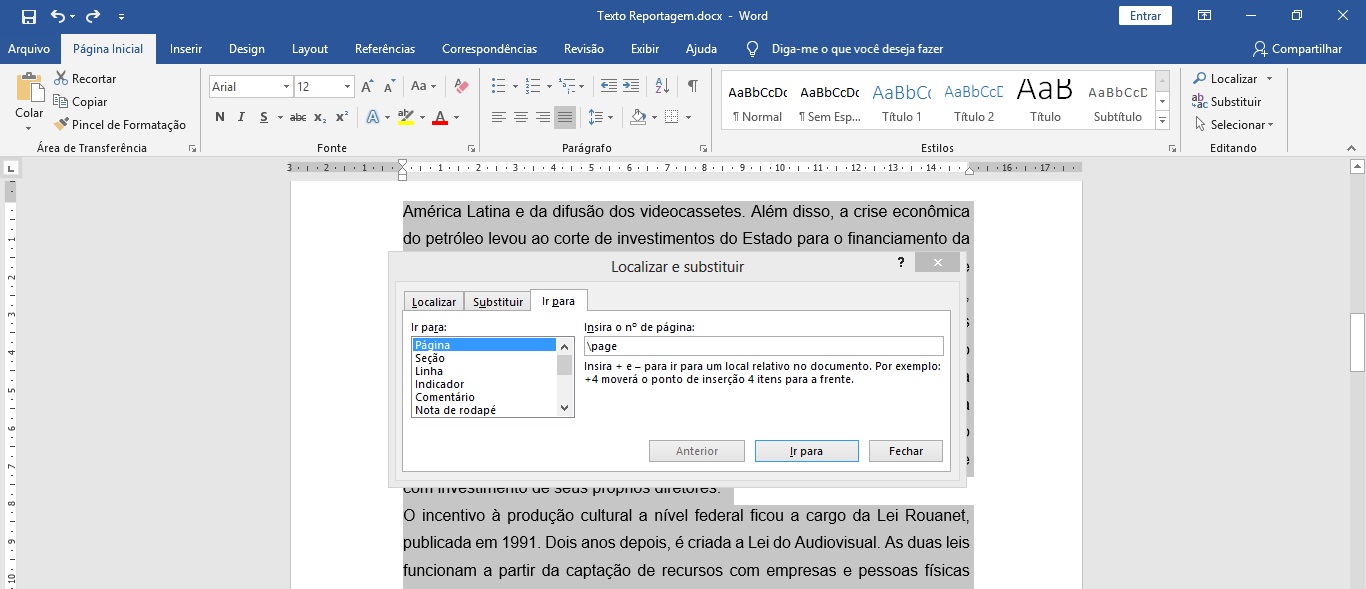Viewport: 1366px width, 589px height.
Task: Click the Ir para button
Action: 806,451
